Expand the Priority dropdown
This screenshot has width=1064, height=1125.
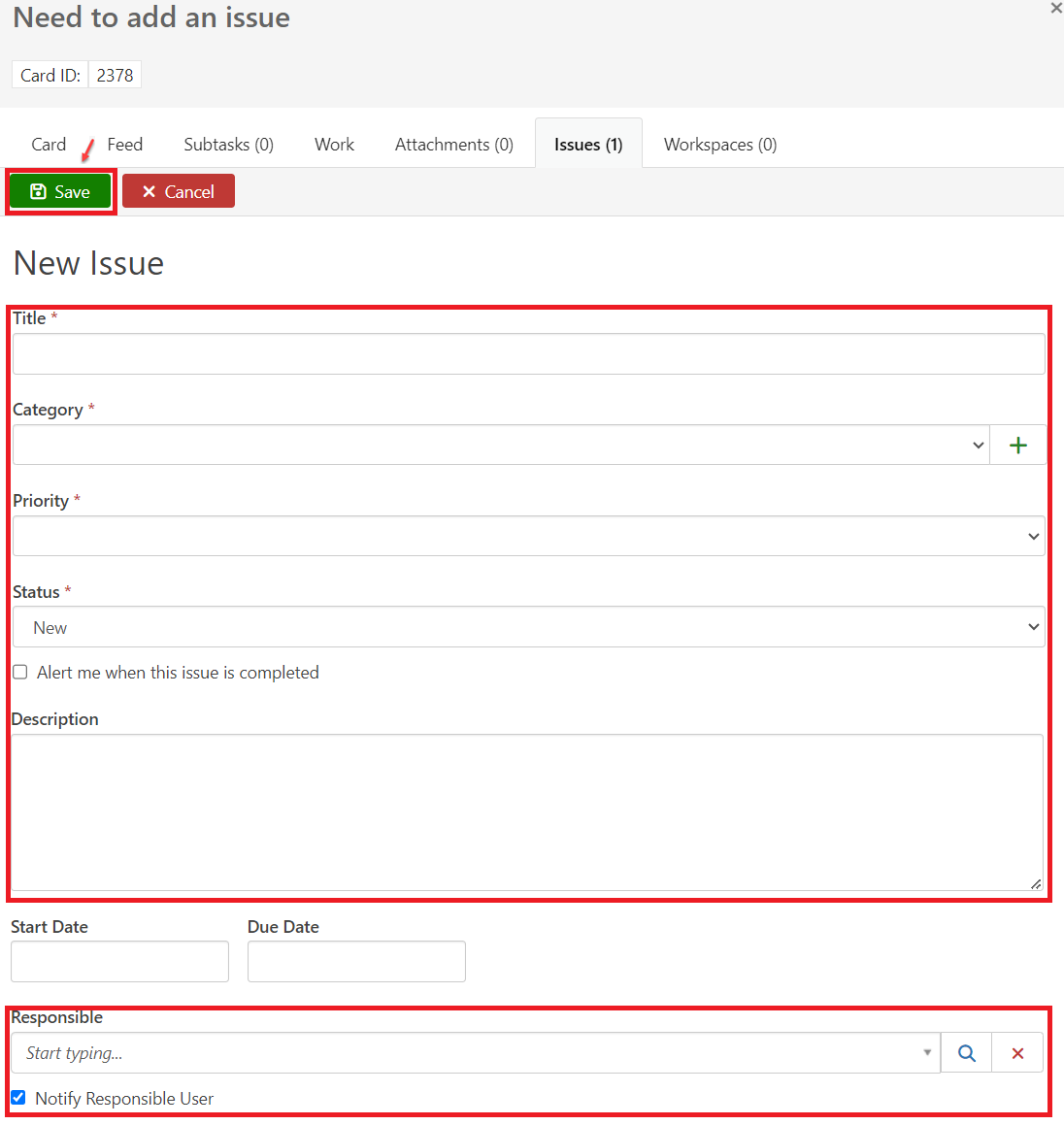pyautogui.click(x=528, y=537)
